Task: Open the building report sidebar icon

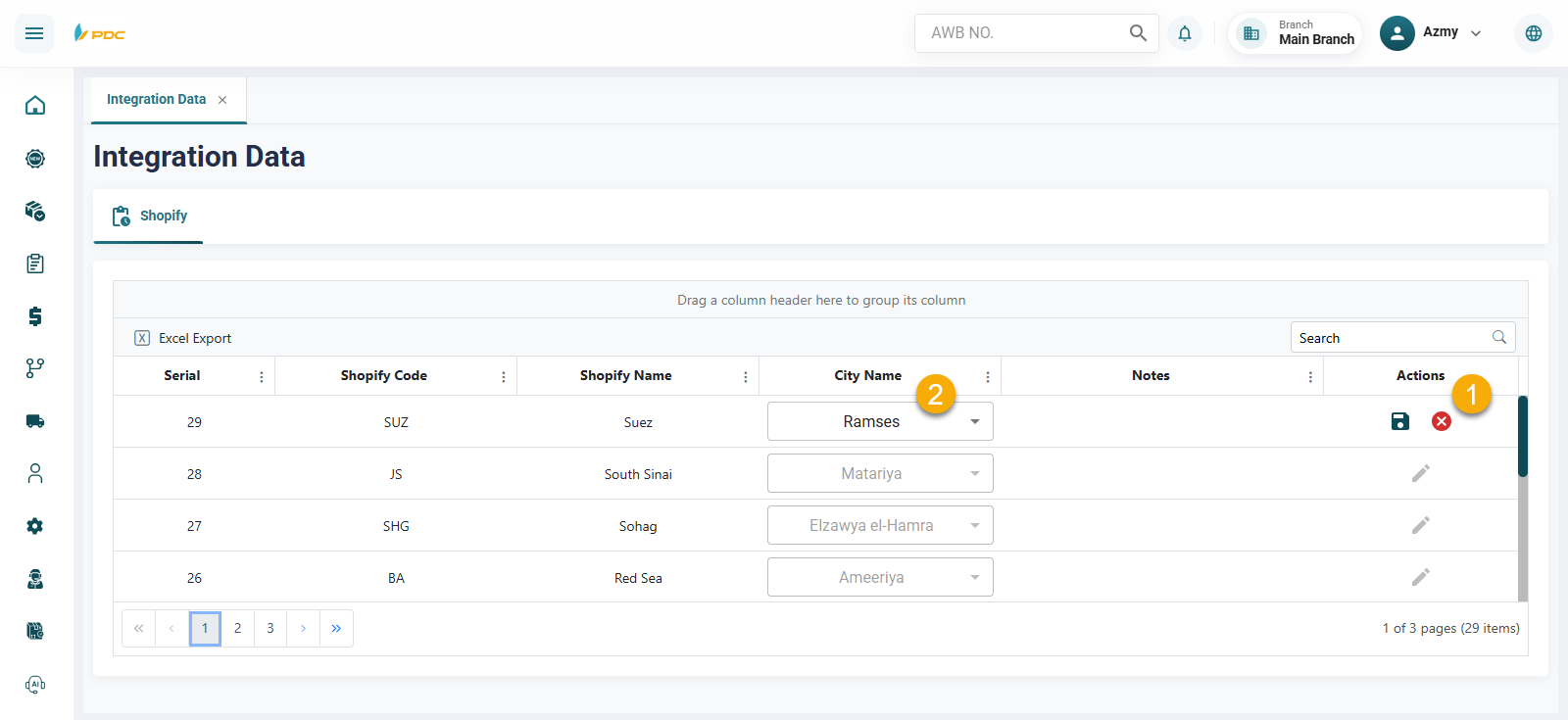Action: 35,631
